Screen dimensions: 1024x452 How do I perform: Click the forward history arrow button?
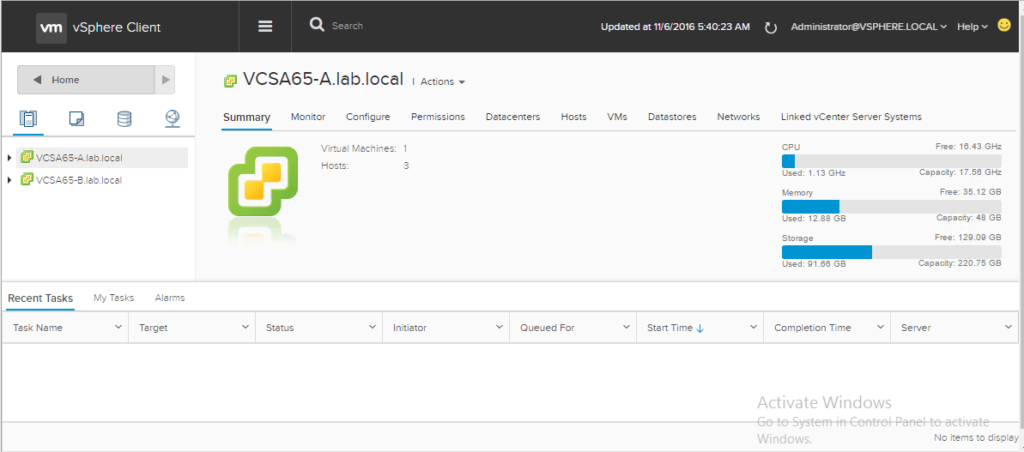coord(165,80)
